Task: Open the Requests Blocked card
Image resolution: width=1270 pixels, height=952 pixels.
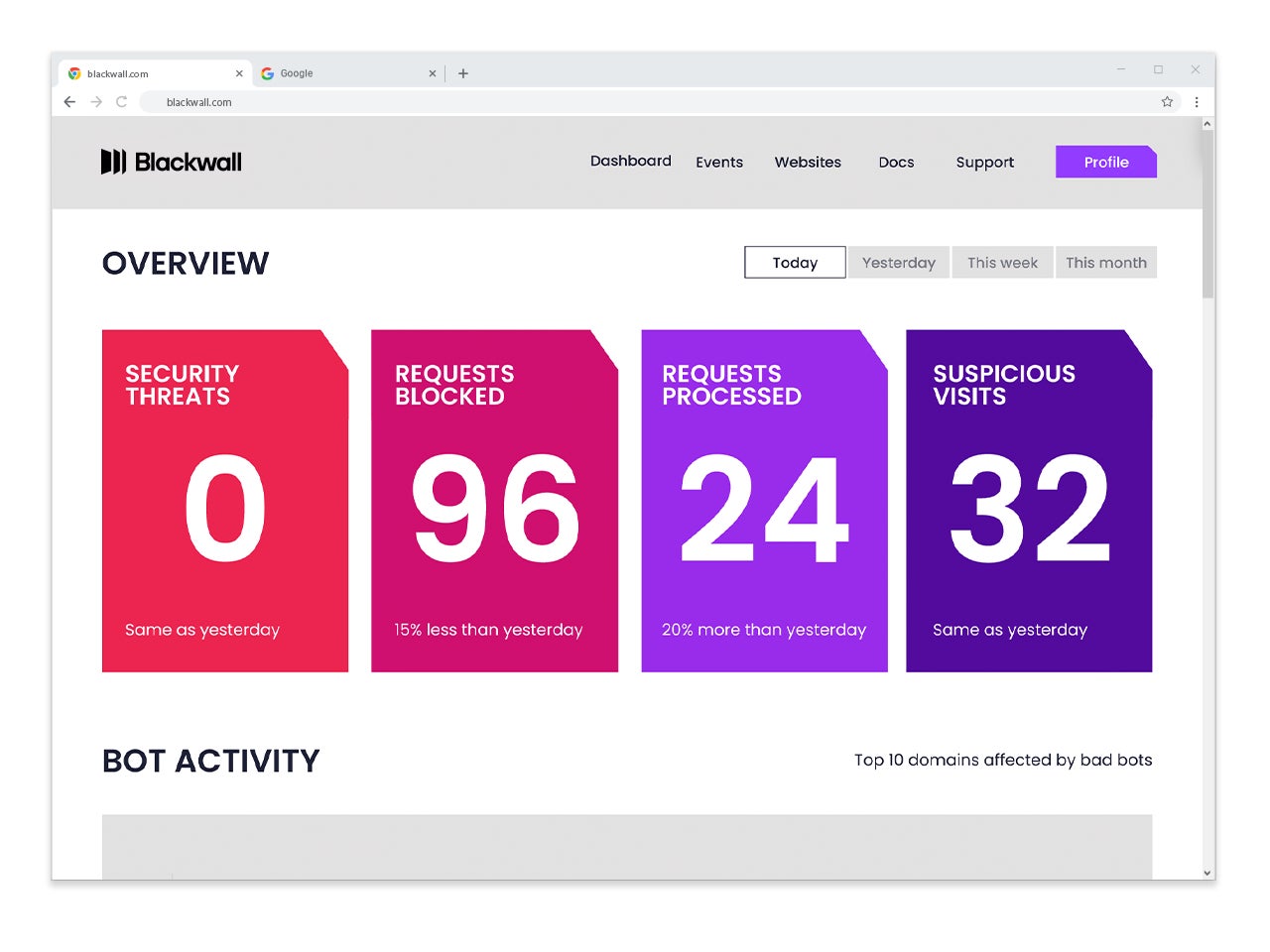Action: (x=494, y=501)
